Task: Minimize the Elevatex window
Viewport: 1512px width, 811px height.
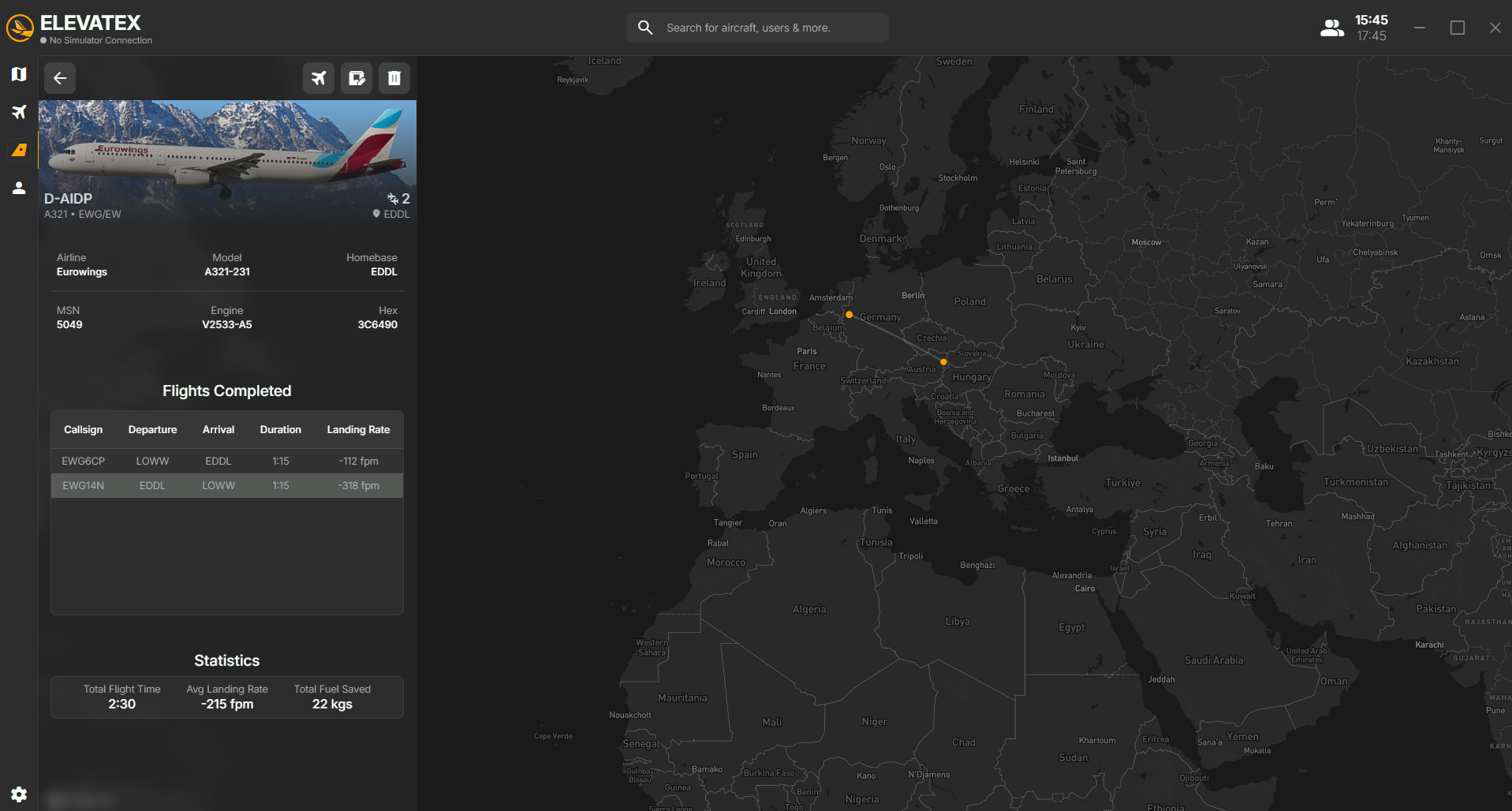Action: point(1420,28)
